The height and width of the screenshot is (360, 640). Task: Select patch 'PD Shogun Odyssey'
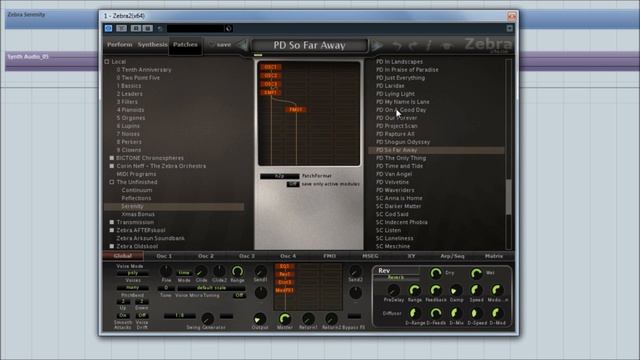point(403,142)
